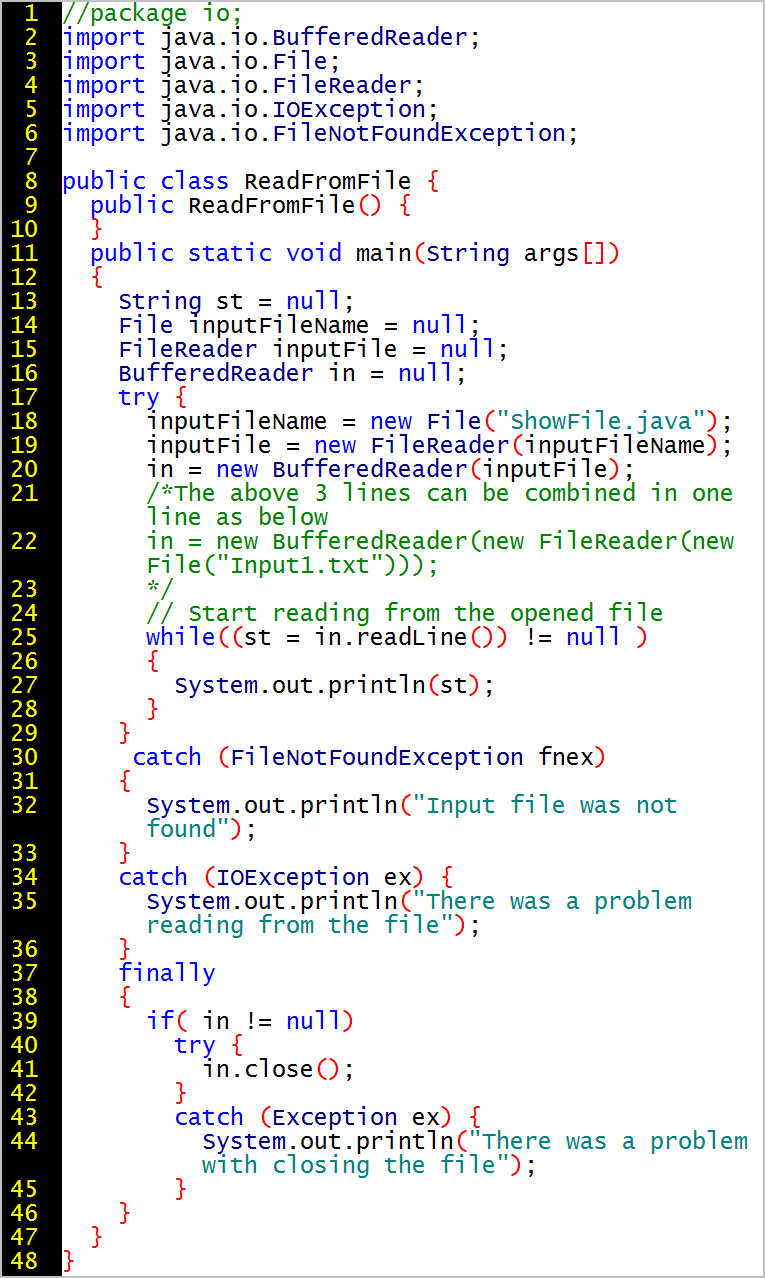Click the 'reading from the file");' text
This screenshot has width=765, height=1278.
(x=313, y=926)
